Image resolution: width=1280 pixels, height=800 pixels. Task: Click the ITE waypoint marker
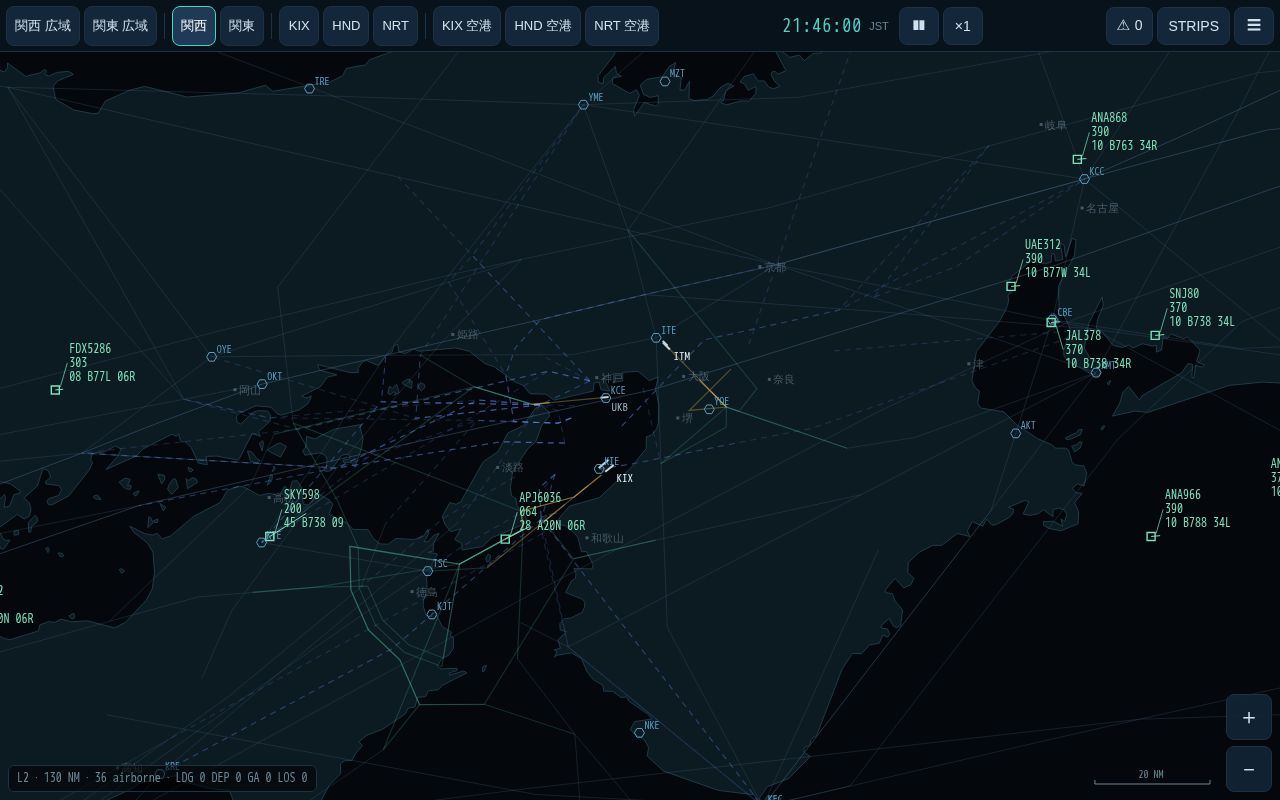(x=656, y=338)
